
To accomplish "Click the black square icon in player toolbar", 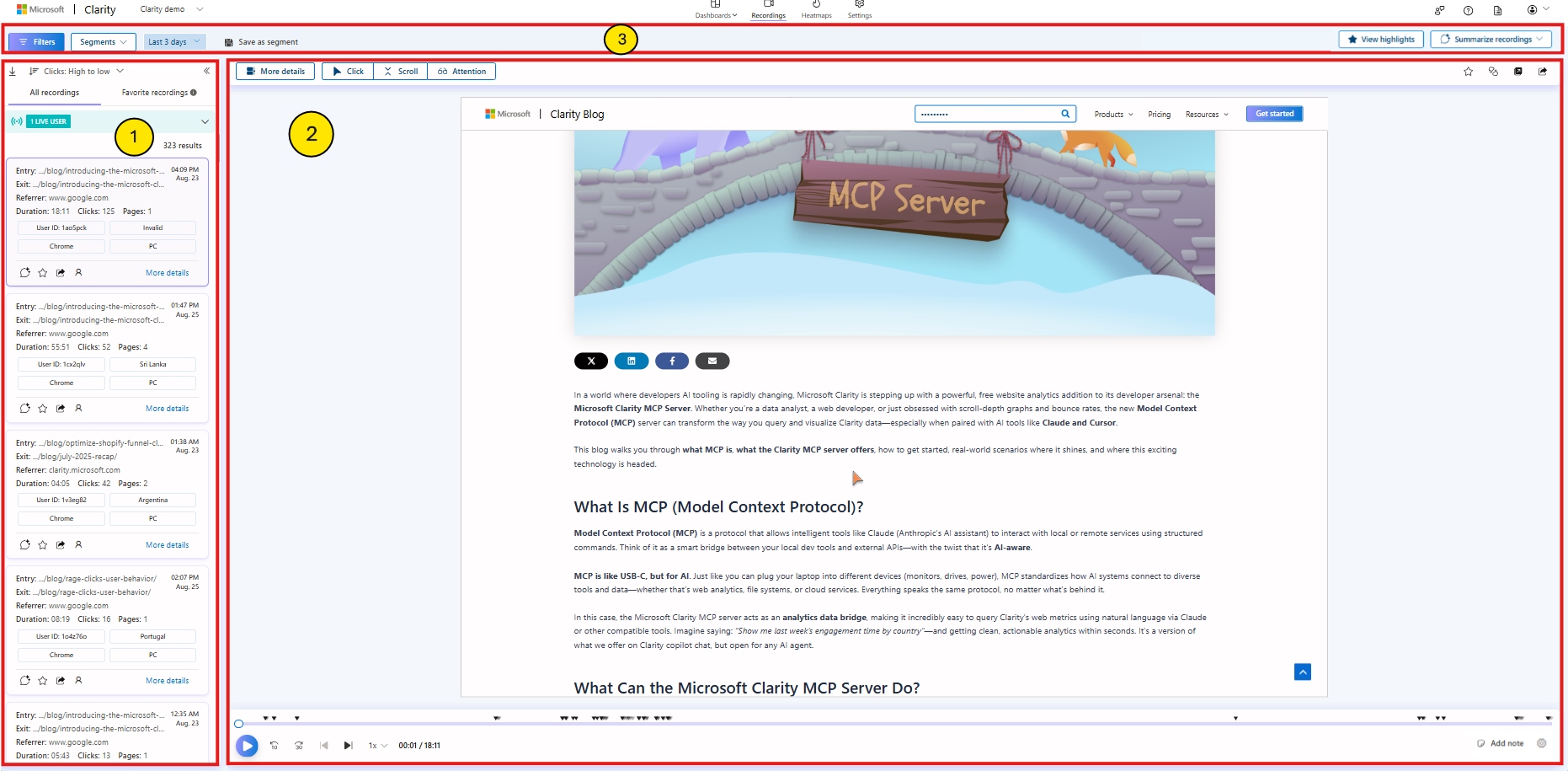I will pos(1518,72).
